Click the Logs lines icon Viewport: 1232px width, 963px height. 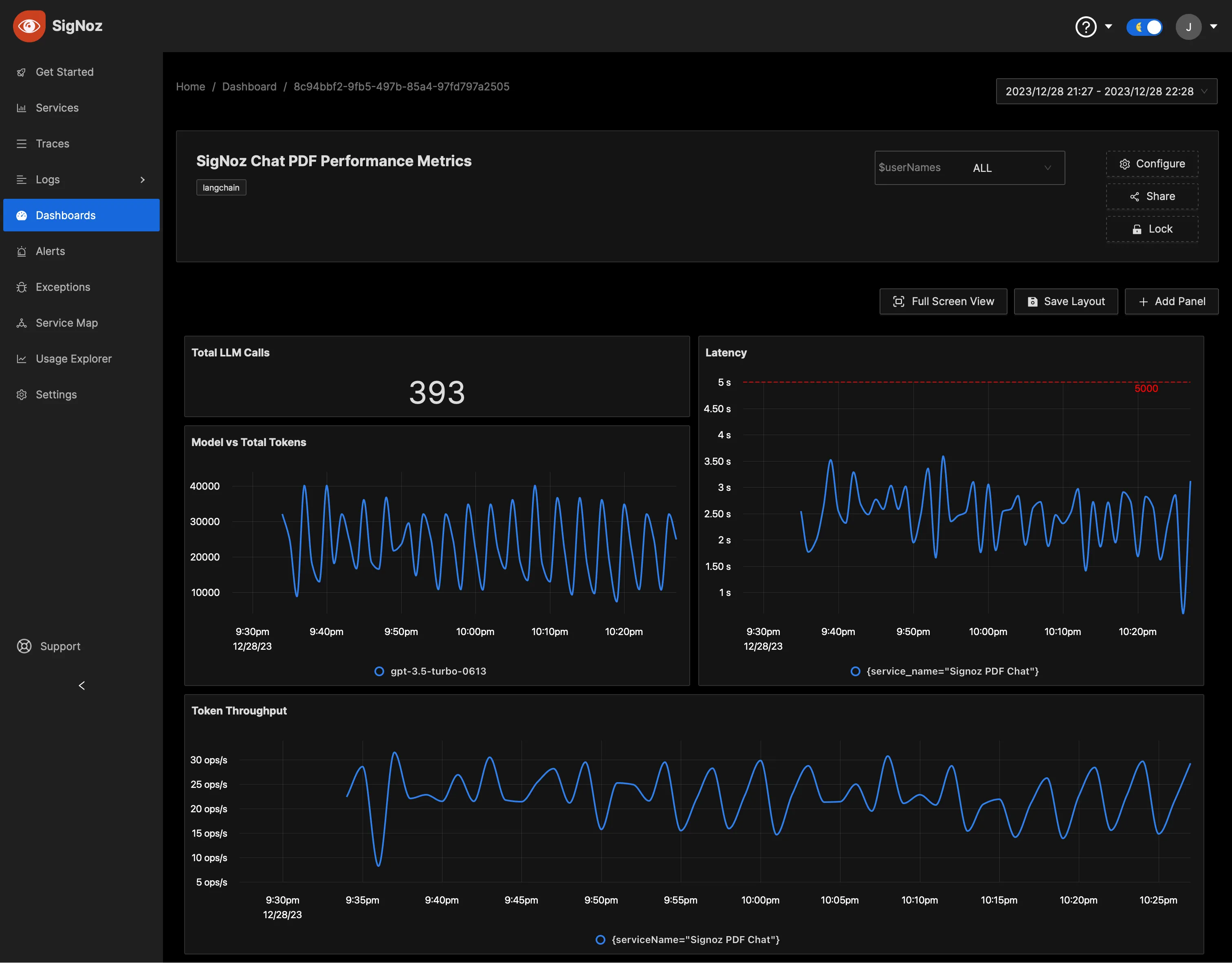[22, 179]
